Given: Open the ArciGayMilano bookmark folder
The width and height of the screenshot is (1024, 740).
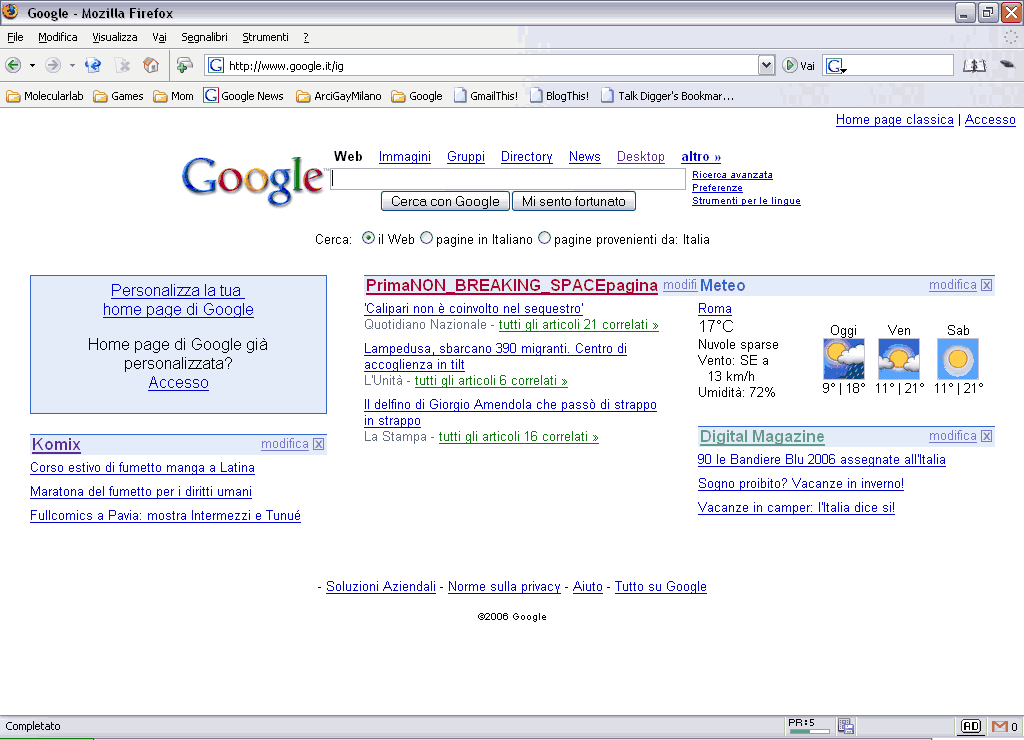Looking at the screenshot, I should [x=339, y=96].
